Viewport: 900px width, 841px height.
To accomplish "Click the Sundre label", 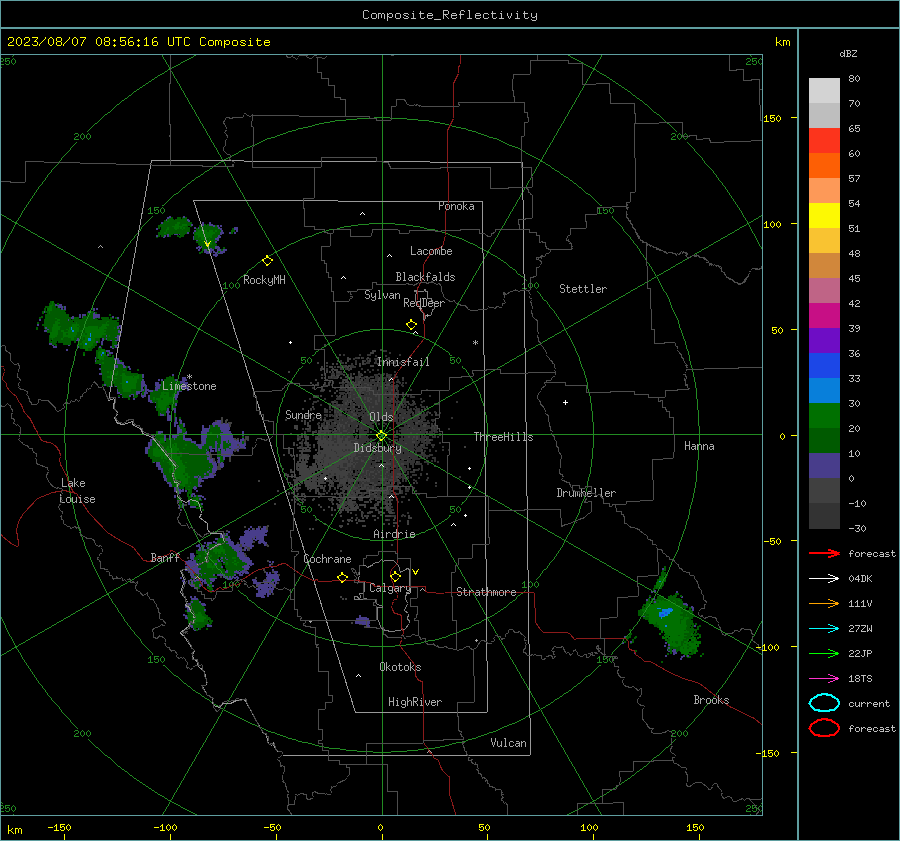I will [303, 414].
